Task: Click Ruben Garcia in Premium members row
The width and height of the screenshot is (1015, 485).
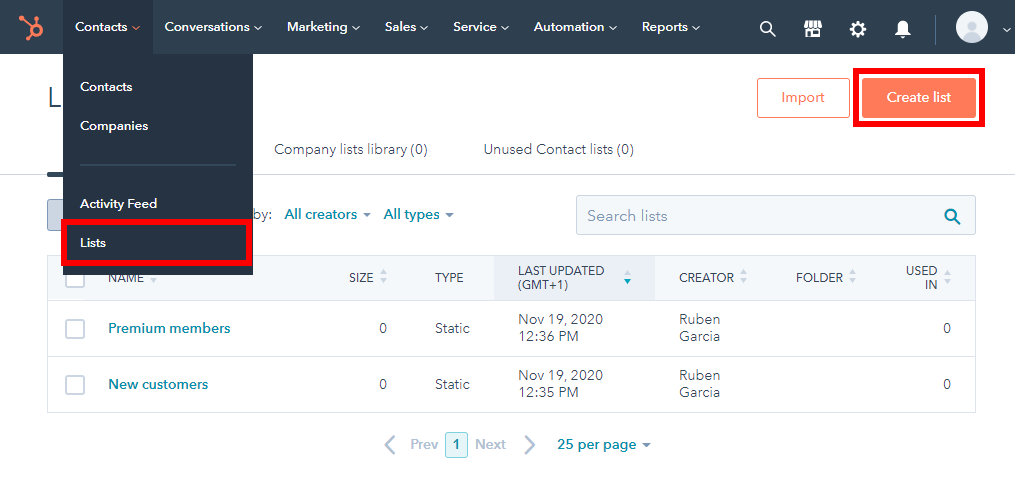Action: [x=699, y=328]
